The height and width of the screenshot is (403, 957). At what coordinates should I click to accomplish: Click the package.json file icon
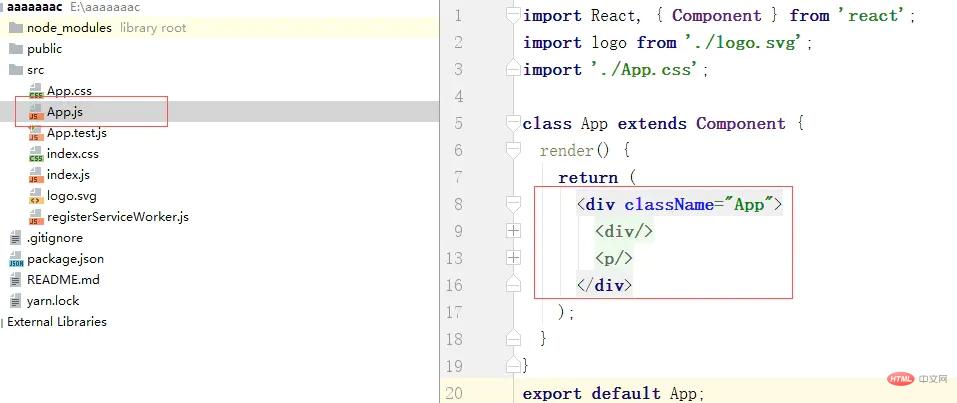click(x=16, y=259)
